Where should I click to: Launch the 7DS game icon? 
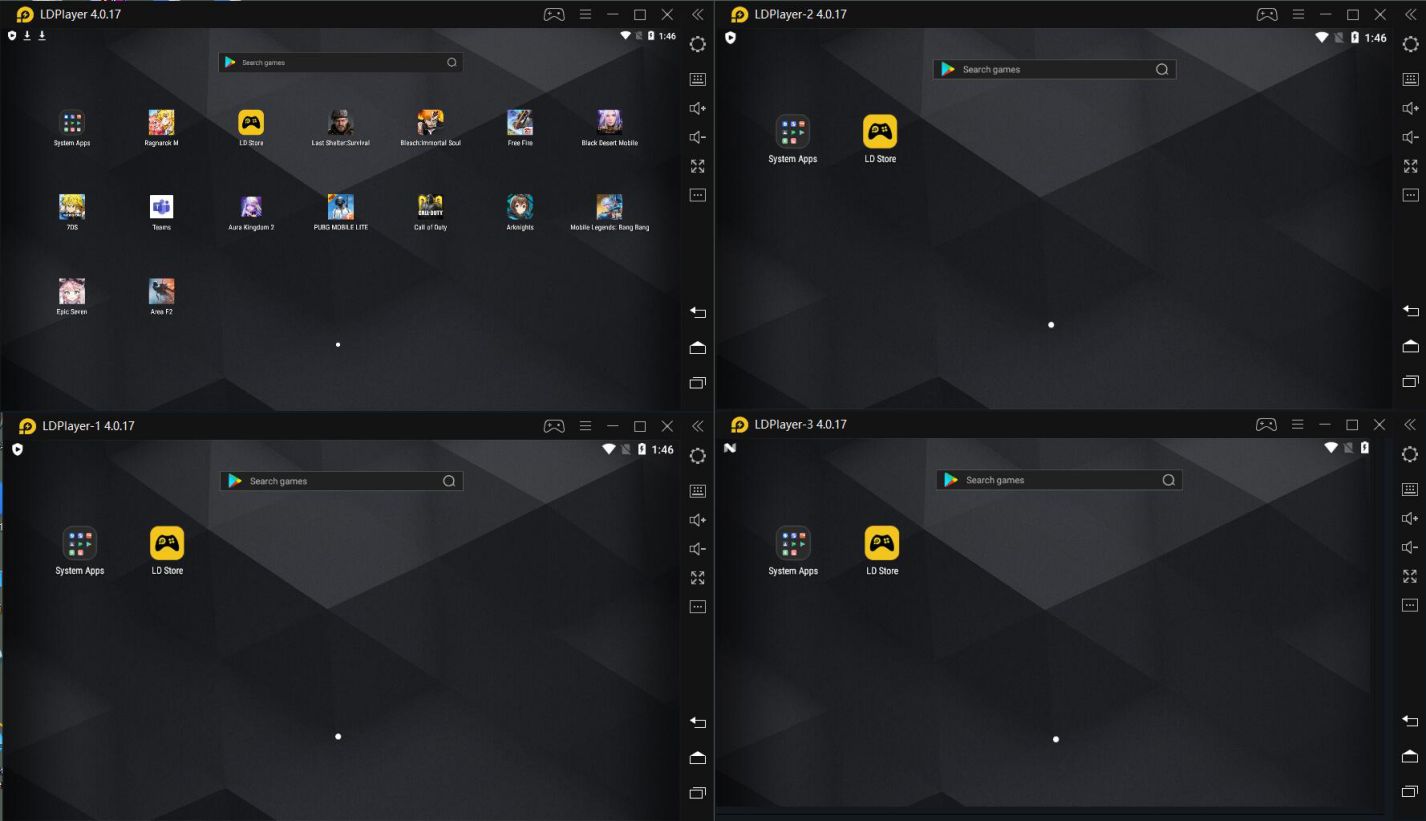tap(72, 207)
